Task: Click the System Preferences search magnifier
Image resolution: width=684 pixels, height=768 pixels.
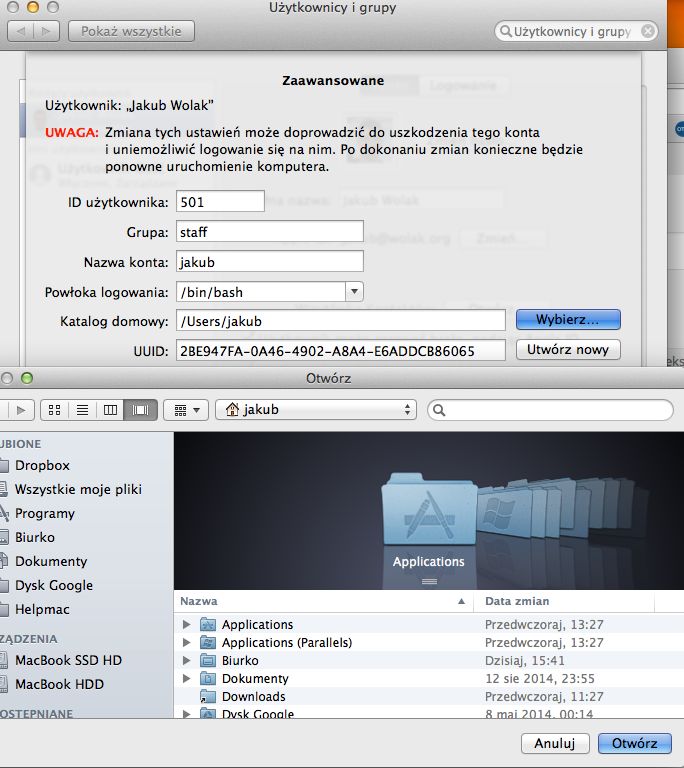Action: tap(505, 31)
